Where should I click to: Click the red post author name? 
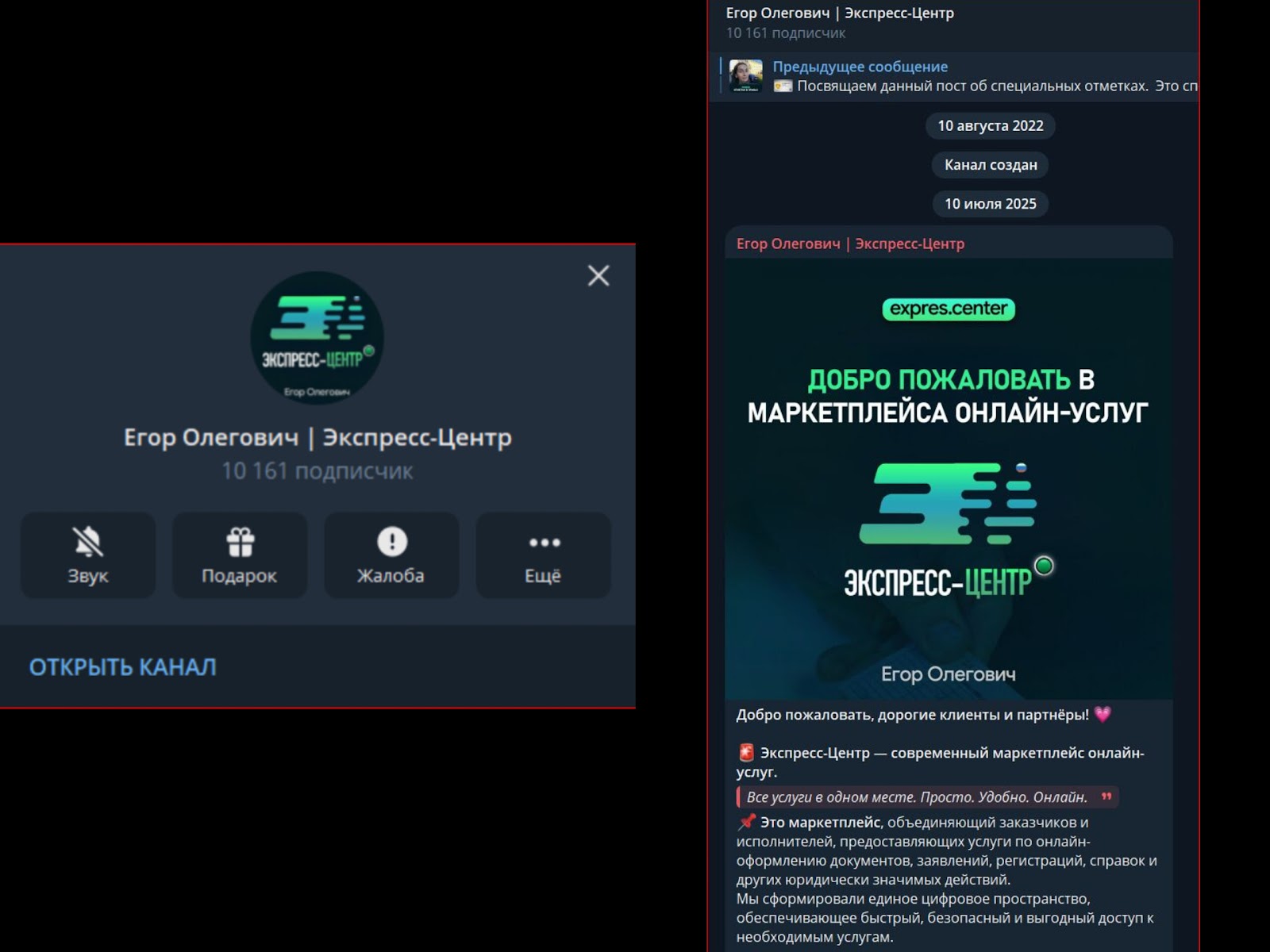pos(850,244)
